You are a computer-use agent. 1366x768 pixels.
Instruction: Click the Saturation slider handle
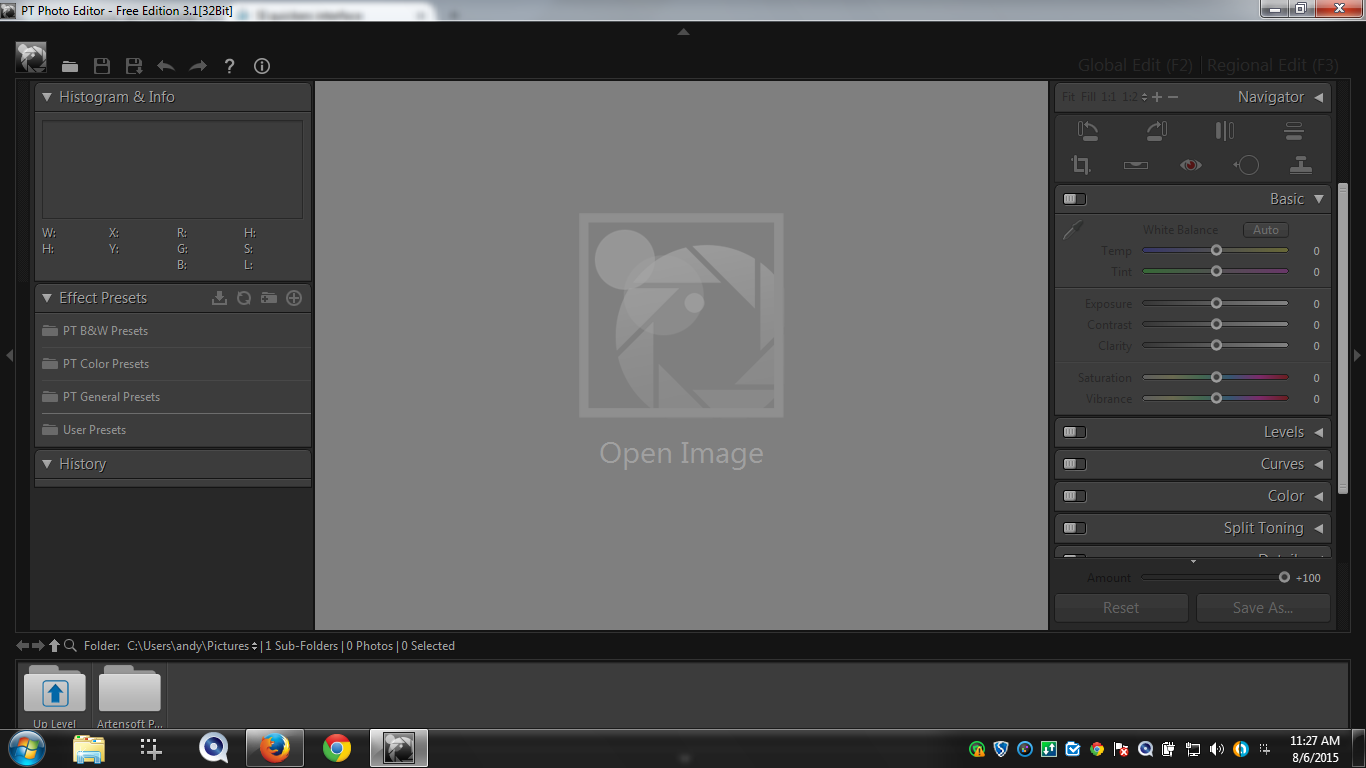1216,377
